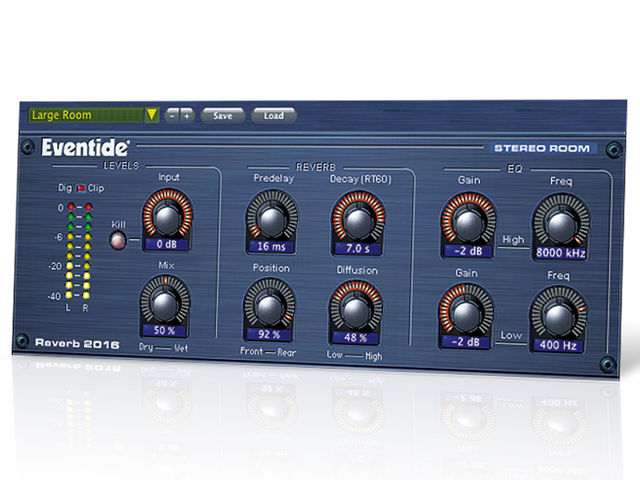The image size is (640, 480).
Task: Click the Dig Clip indicator light
Action: (x=81, y=189)
